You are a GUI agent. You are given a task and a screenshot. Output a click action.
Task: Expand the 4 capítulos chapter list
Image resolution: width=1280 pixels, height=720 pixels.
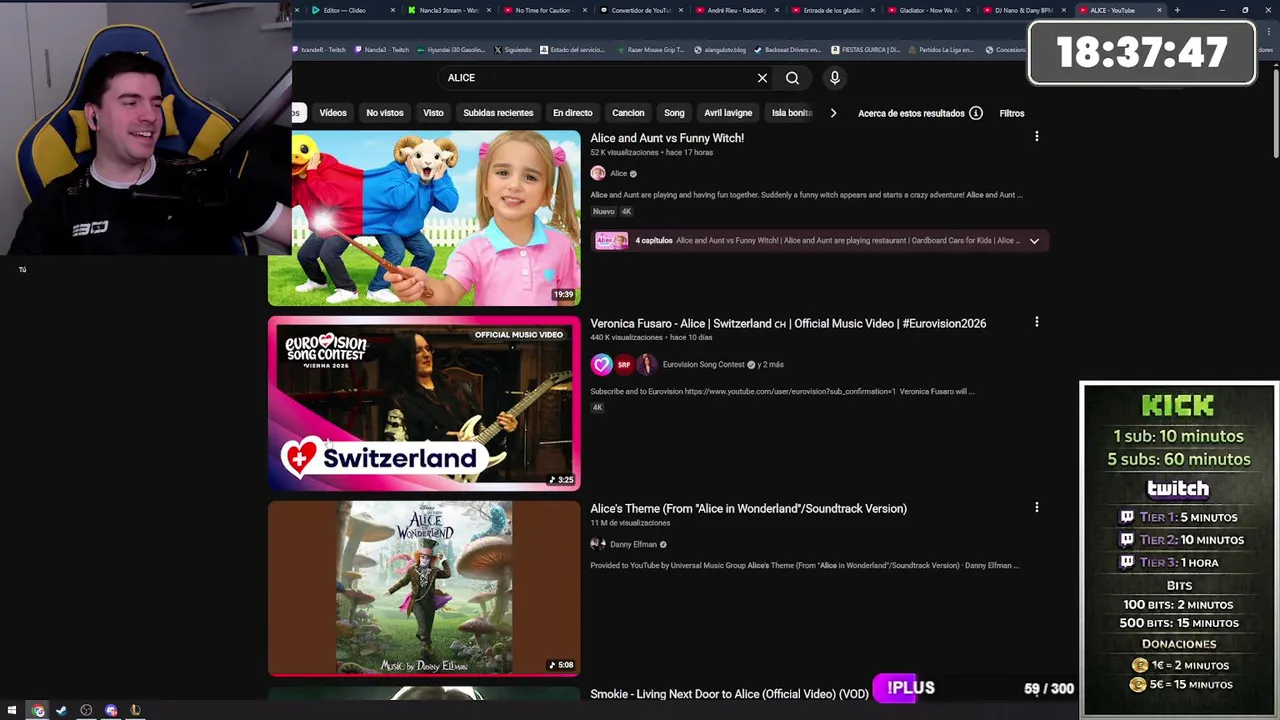coord(1034,241)
